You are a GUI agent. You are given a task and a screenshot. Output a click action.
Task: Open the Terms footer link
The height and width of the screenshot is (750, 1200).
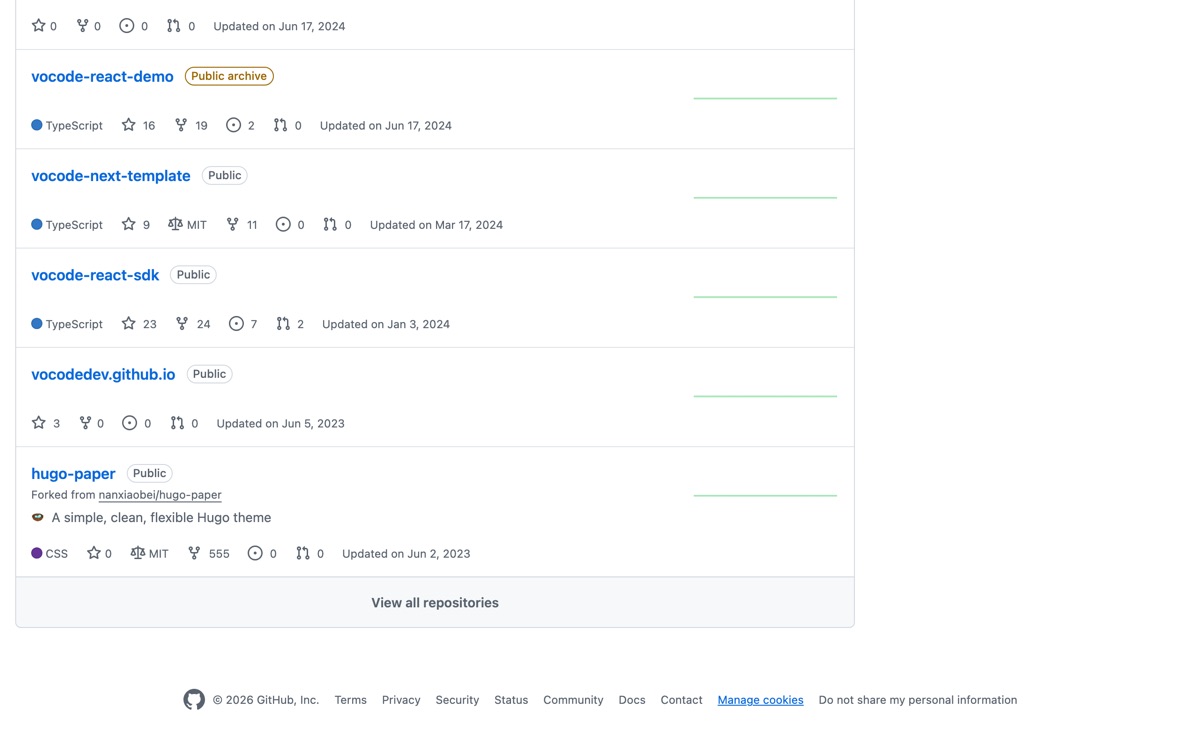click(x=350, y=700)
